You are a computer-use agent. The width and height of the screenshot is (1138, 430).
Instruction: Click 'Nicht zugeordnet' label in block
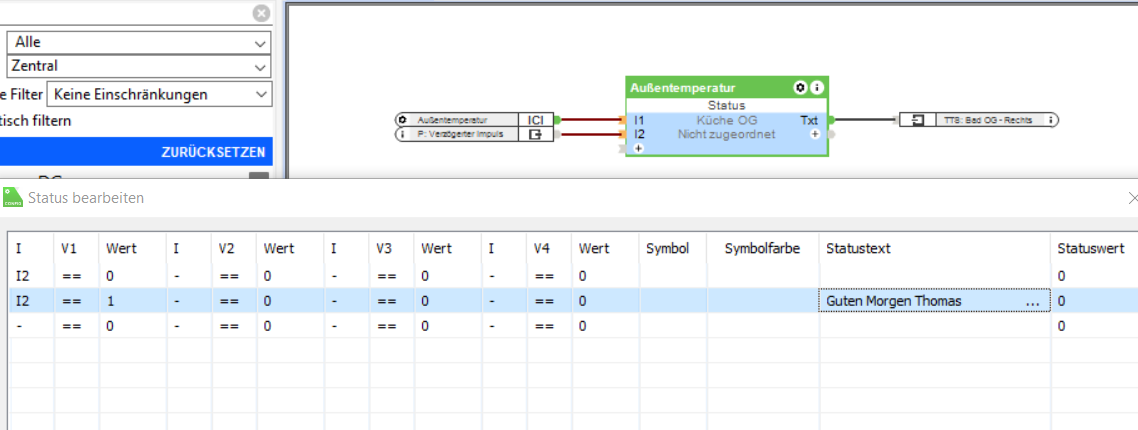click(x=726, y=134)
